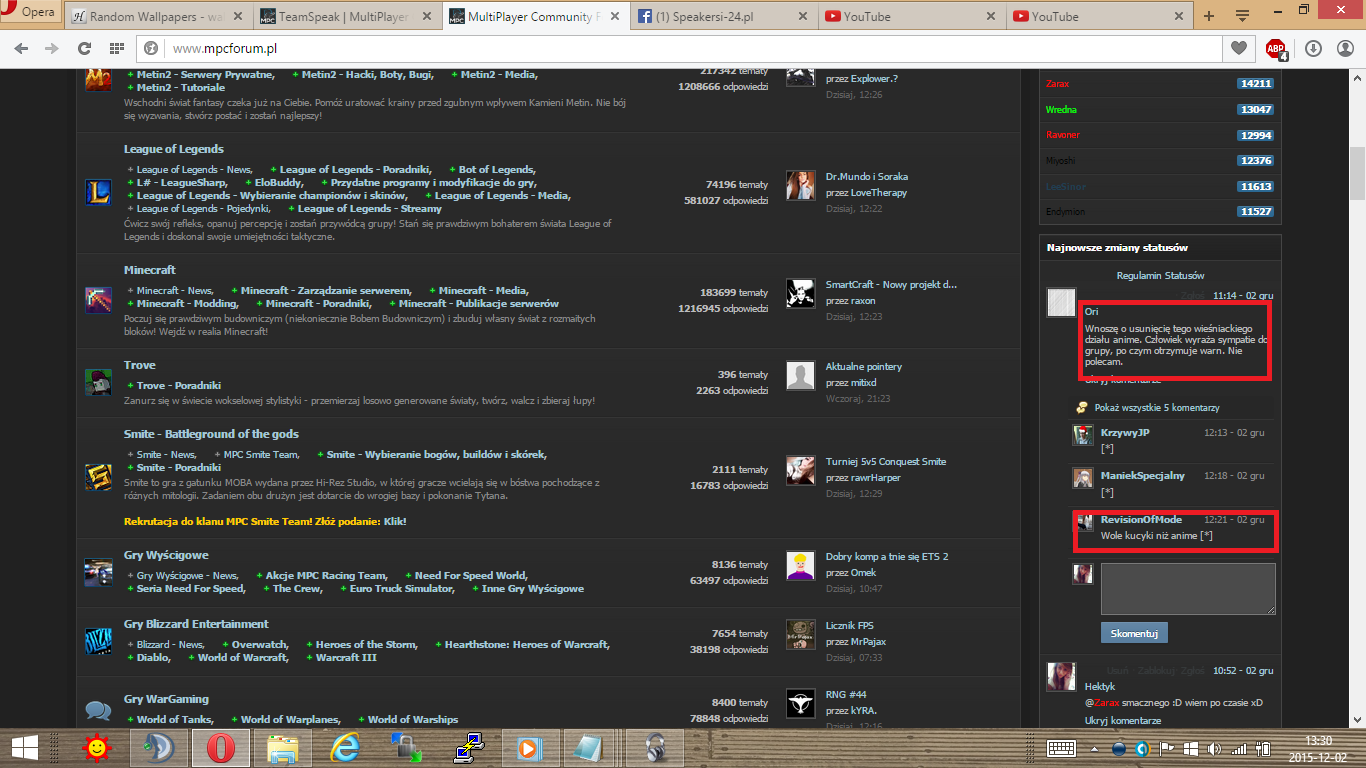This screenshot has width=1366, height=768.
Task: Reload the current page
Action: click(85, 48)
